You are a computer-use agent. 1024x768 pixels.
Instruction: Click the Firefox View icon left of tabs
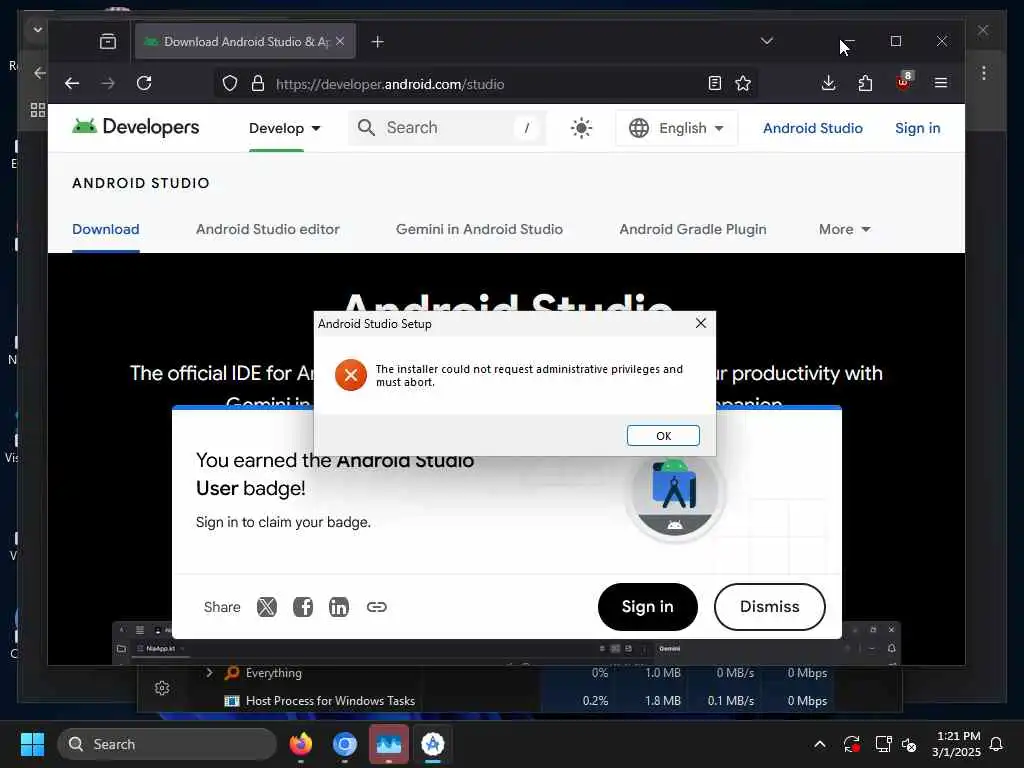(x=108, y=42)
